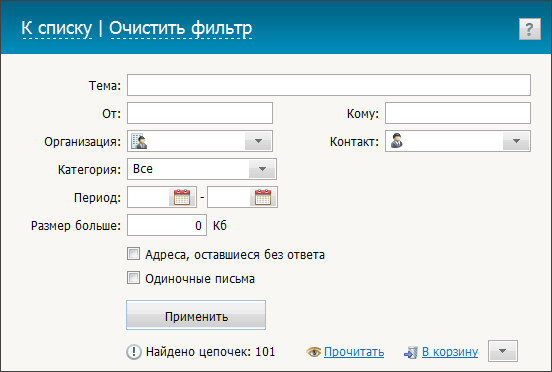Screen dimensions: 552x372
Task: Open the actions dropdown beside В корзину
Action: coord(503,351)
